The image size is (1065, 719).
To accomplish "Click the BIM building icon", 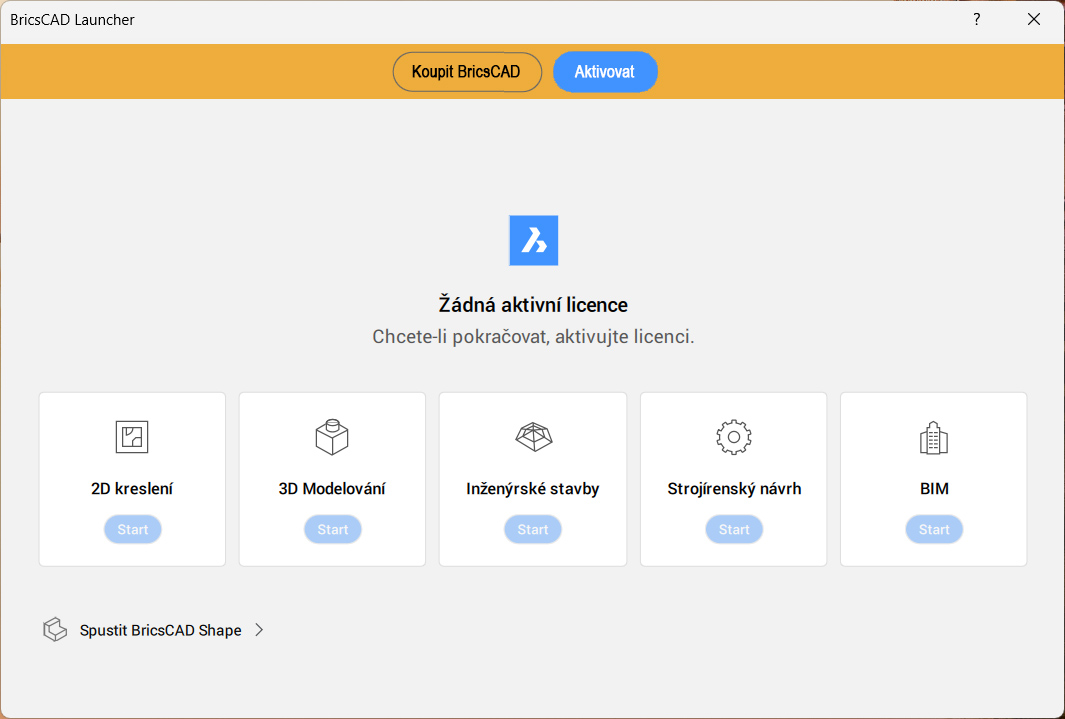I will [x=934, y=437].
